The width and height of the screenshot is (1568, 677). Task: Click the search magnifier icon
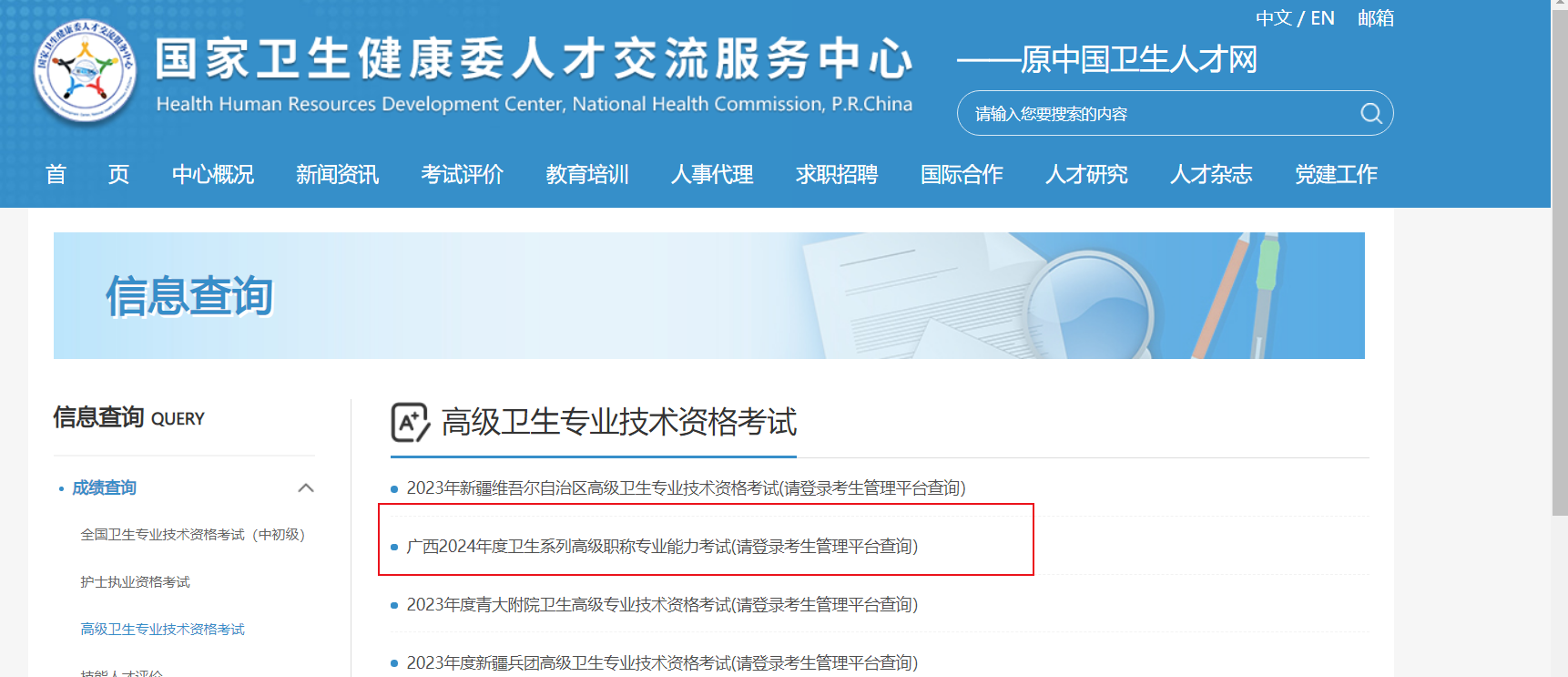[x=1370, y=114]
